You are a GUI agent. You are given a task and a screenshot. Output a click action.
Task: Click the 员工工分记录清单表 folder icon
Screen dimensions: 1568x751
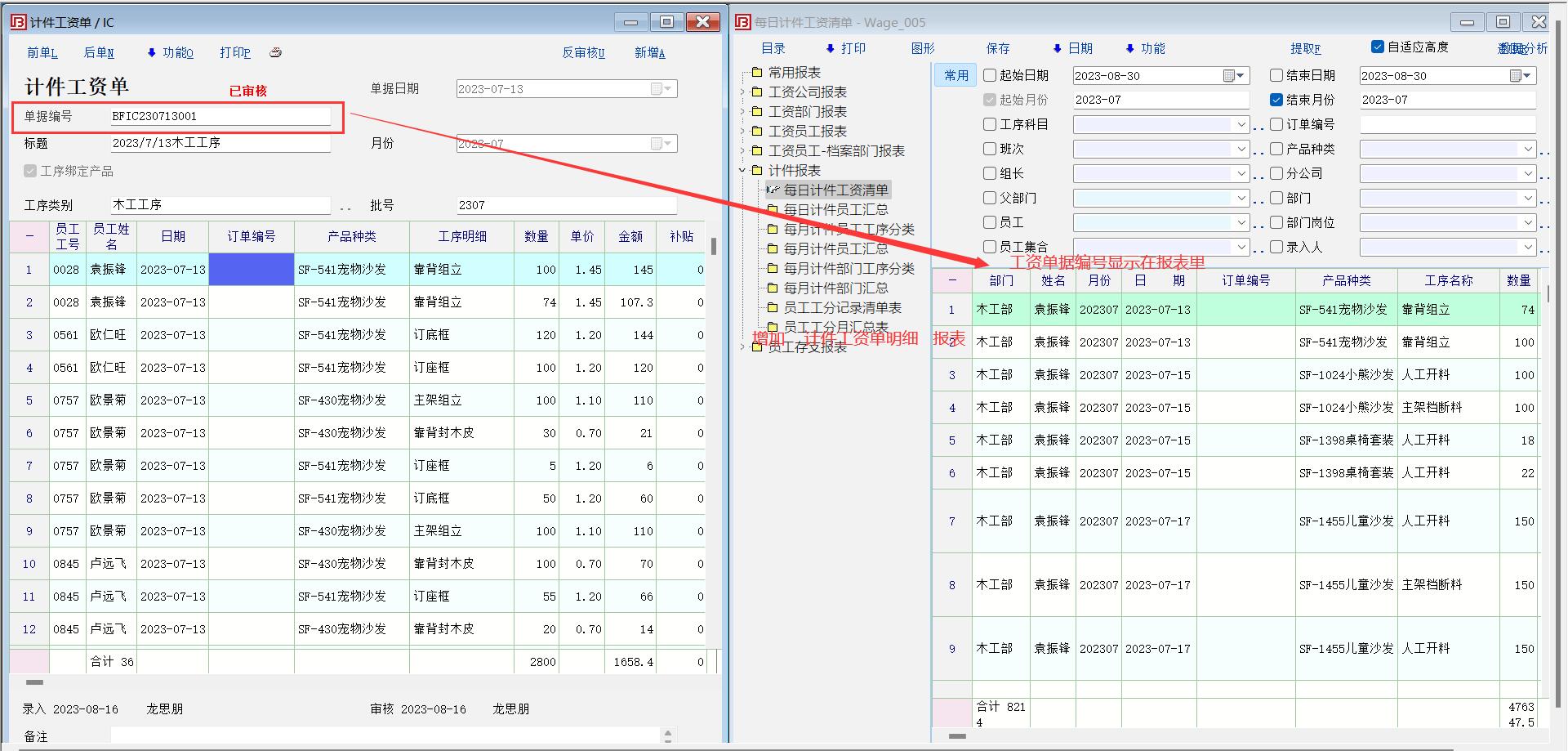pos(772,307)
